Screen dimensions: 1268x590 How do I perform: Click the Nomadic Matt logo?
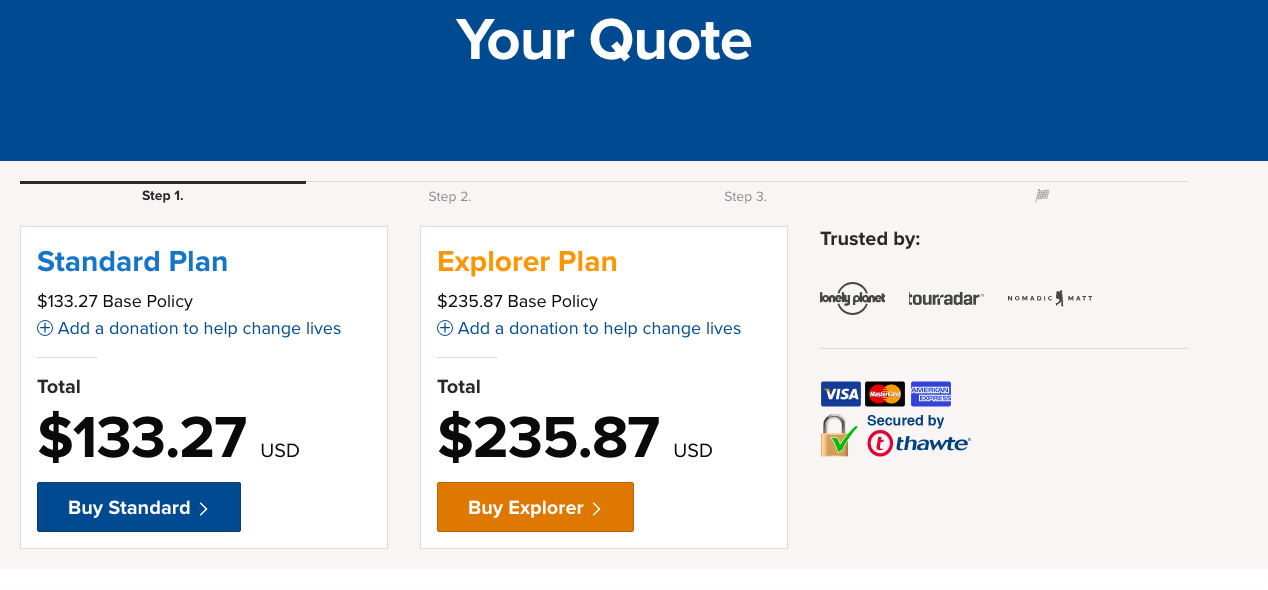[1049, 297]
